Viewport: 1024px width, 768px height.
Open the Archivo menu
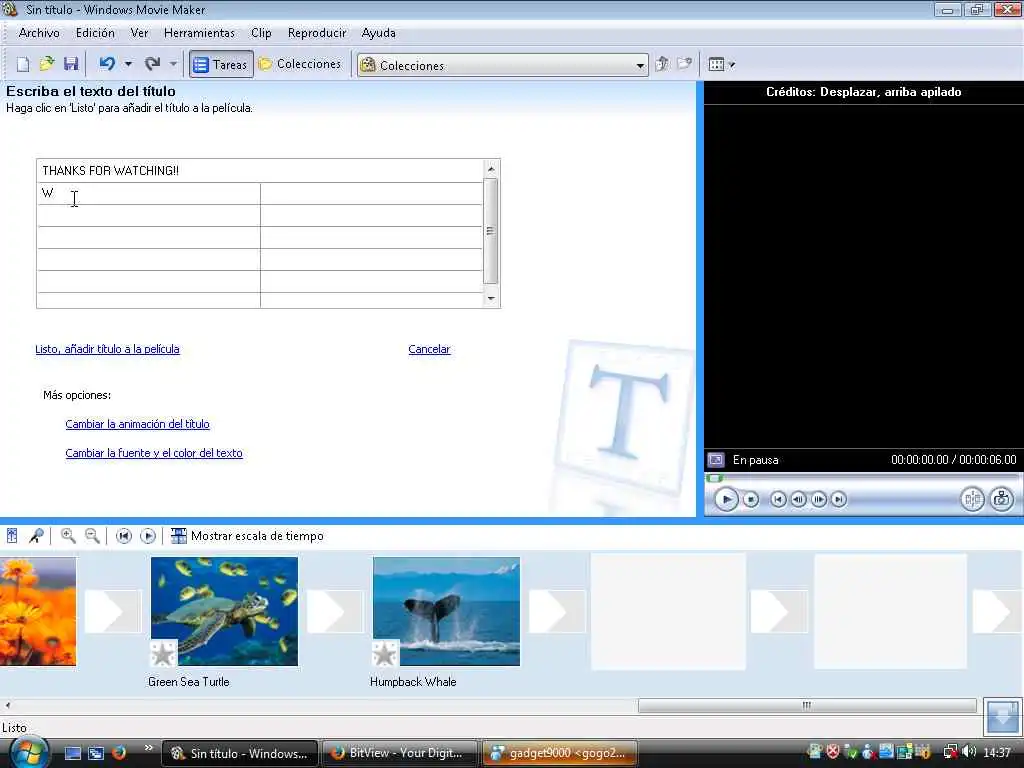(x=39, y=33)
